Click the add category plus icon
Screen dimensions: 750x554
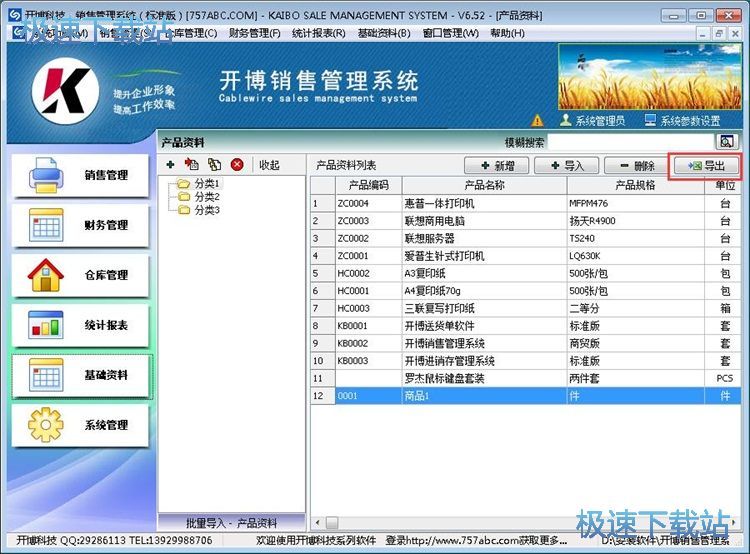click(x=170, y=165)
